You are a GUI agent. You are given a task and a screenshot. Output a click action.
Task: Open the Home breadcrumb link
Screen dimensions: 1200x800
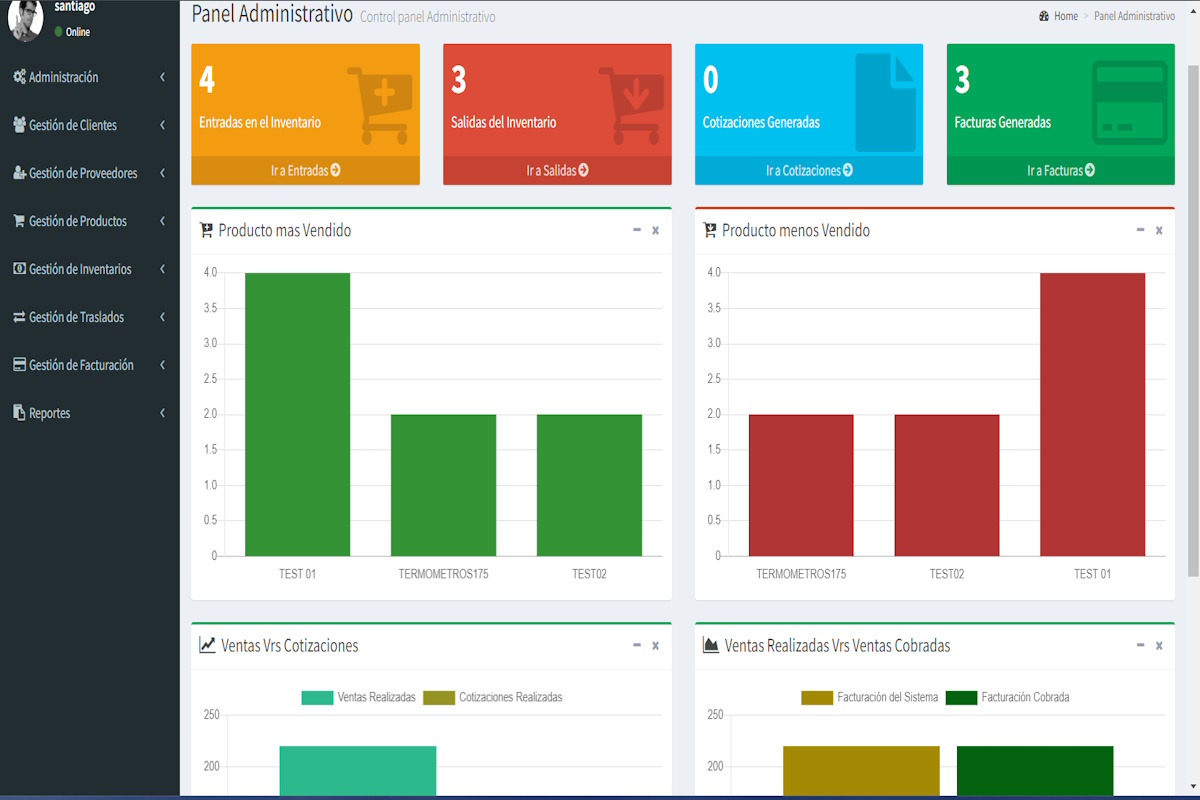[x=1065, y=16]
